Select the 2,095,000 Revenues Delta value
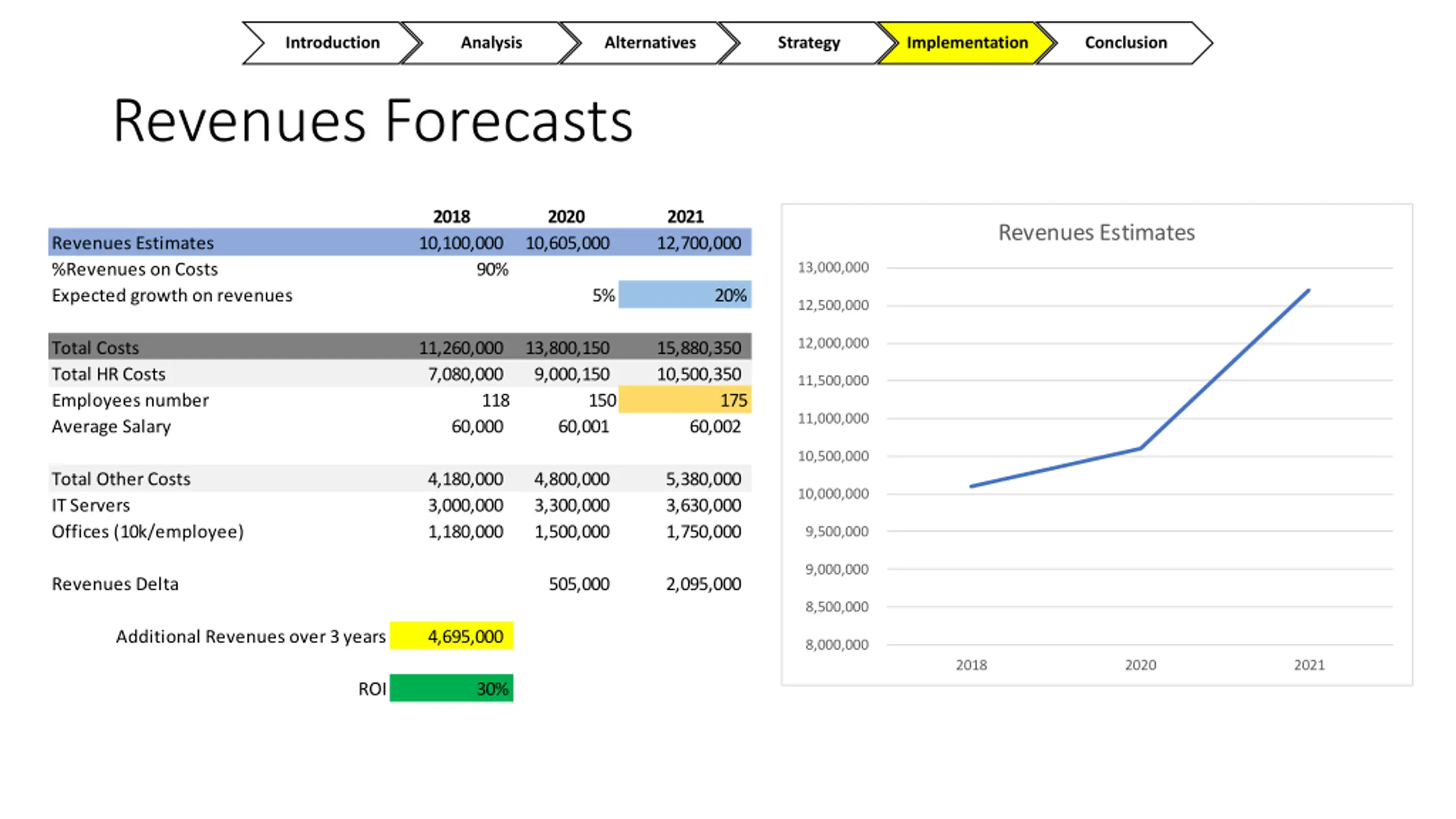Screen dimensions: 1456x819 pos(703,584)
